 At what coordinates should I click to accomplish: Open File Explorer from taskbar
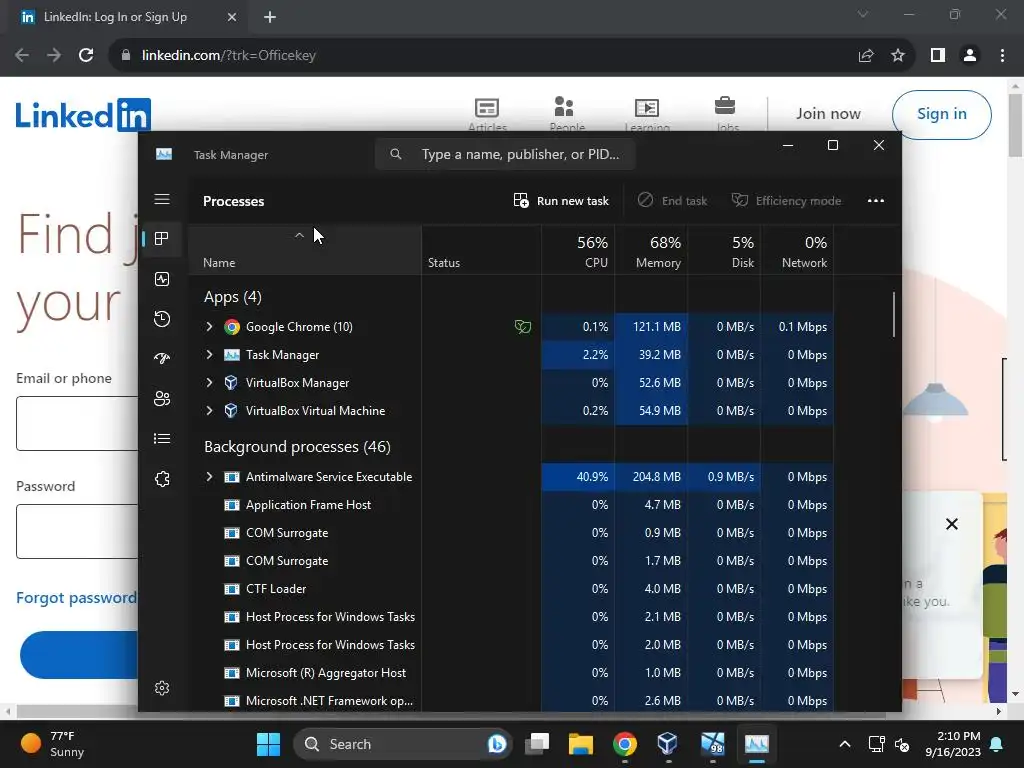tap(581, 744)
